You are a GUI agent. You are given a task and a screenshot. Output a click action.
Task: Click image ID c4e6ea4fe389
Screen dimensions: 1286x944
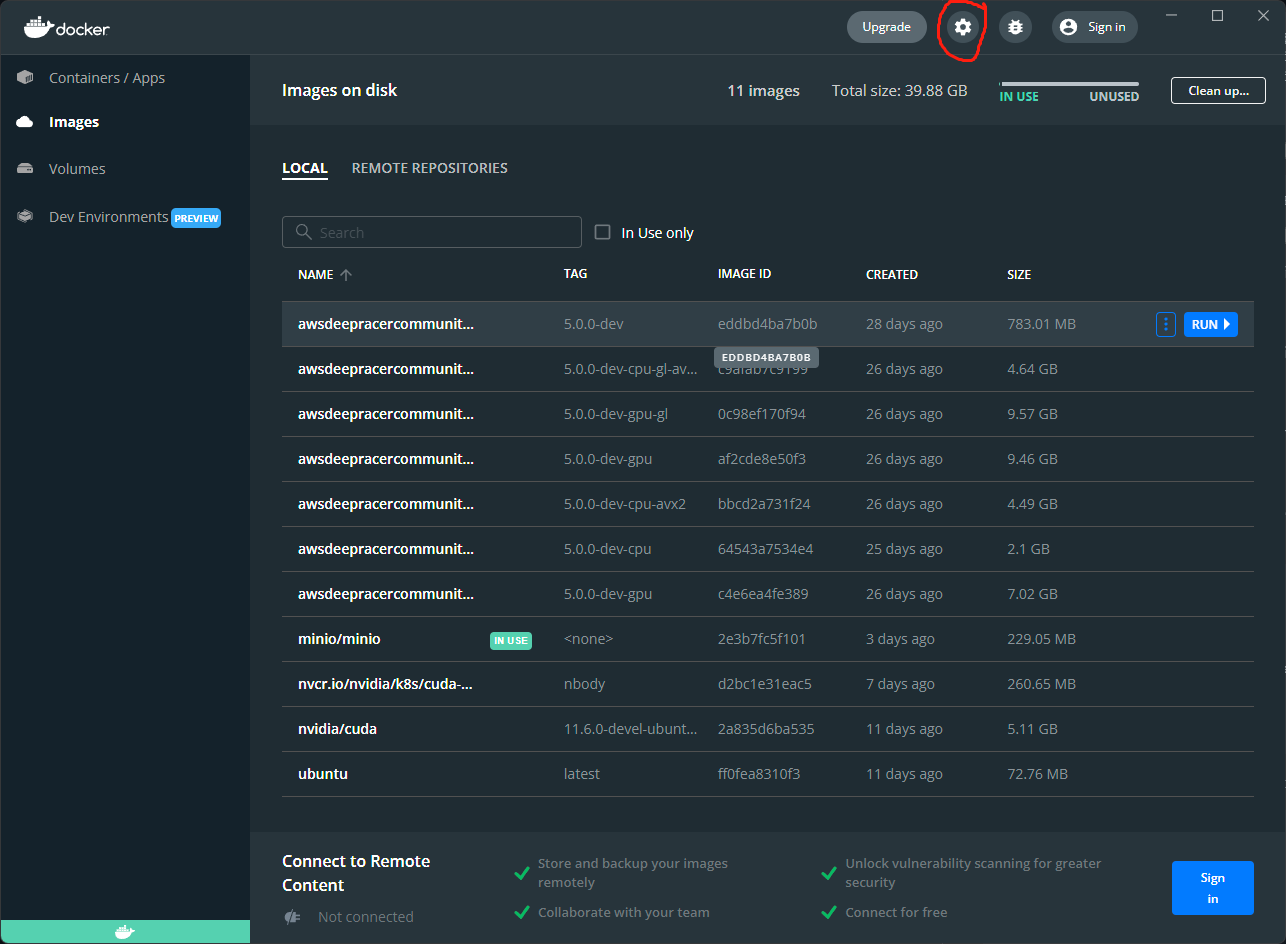[763, 594]
